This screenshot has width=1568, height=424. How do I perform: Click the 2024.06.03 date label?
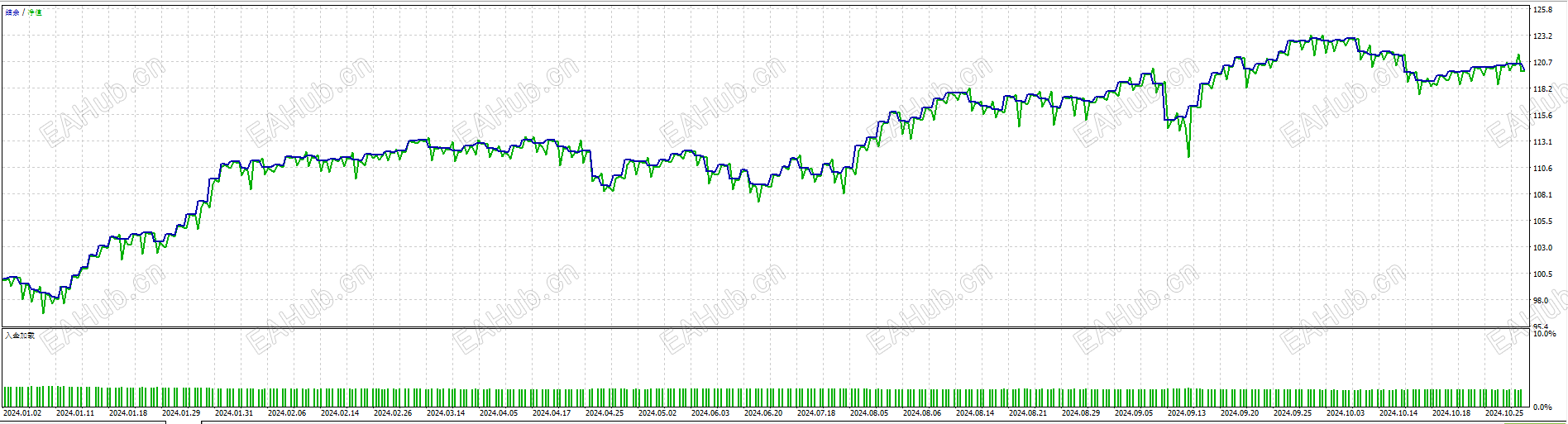[710, 413]
